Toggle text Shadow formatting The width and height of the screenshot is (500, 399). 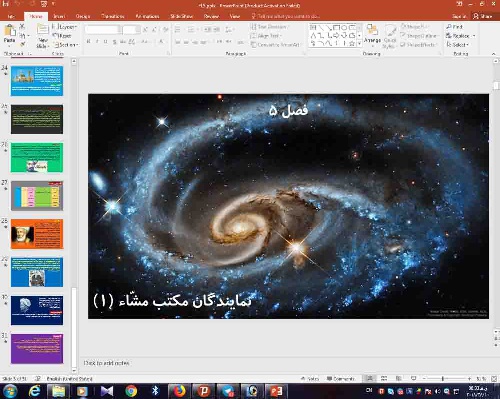tap(114, 42)
